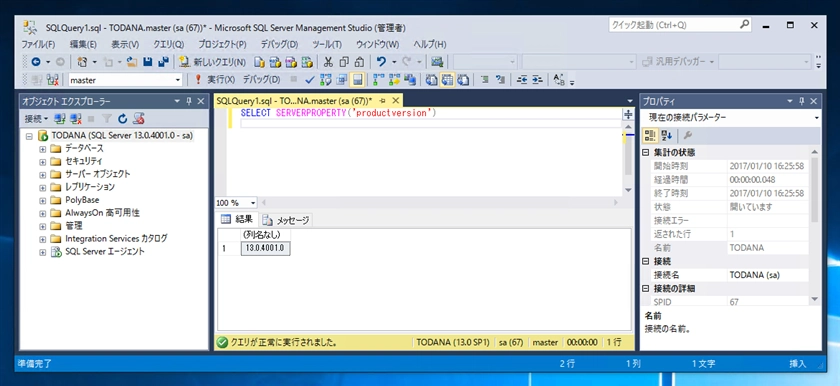The image size is (840, 386).
Task: Expand the セキュリティ folder
Action: pyautogui.click(x=43, y=161)
